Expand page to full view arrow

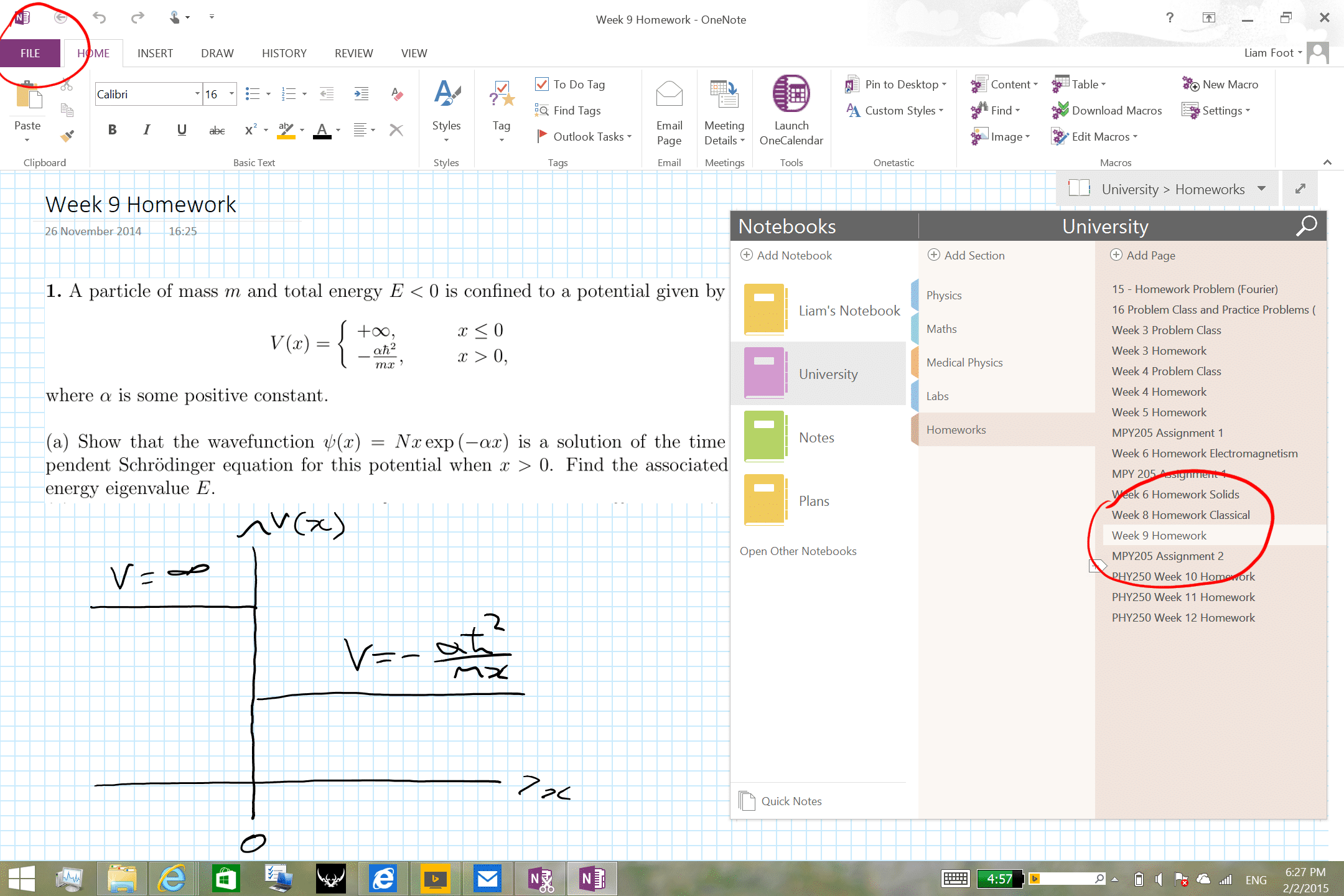[1300, 189]
